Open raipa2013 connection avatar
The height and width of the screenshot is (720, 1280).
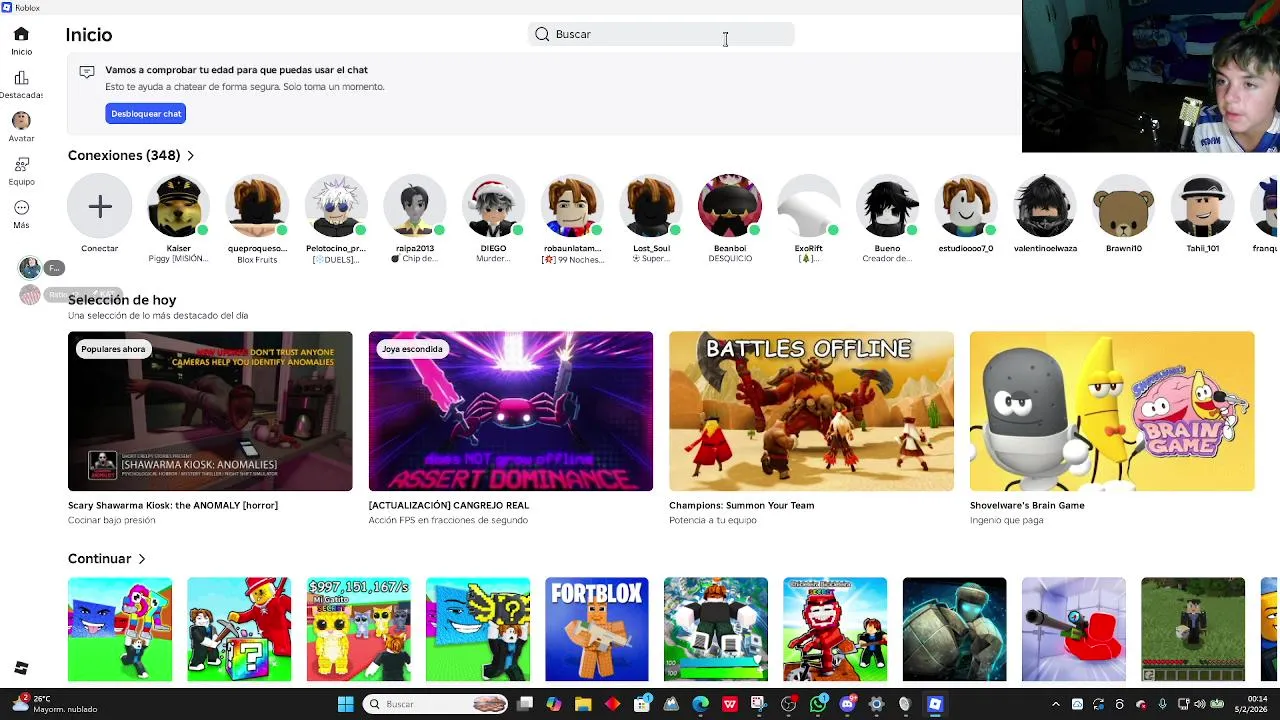415,206
